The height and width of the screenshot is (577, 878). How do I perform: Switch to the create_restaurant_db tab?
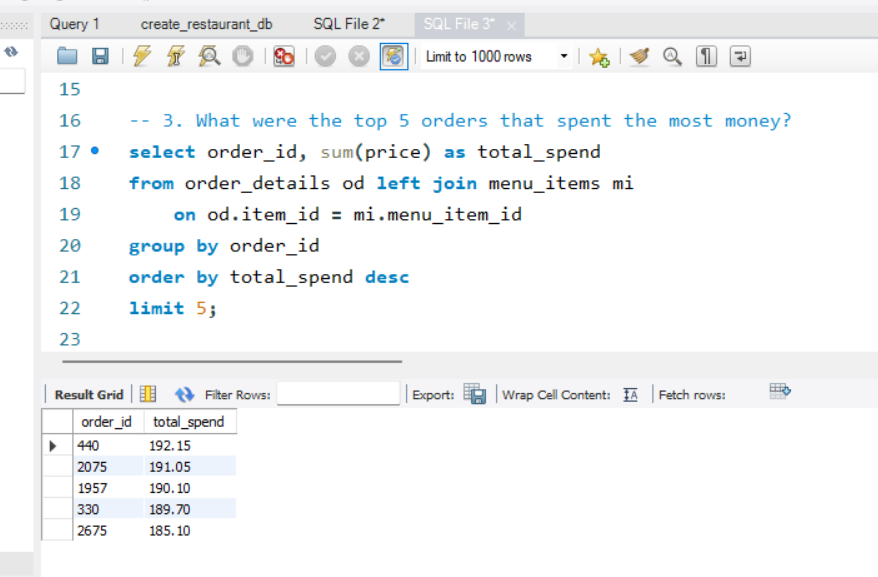click(x=206, y=24)
